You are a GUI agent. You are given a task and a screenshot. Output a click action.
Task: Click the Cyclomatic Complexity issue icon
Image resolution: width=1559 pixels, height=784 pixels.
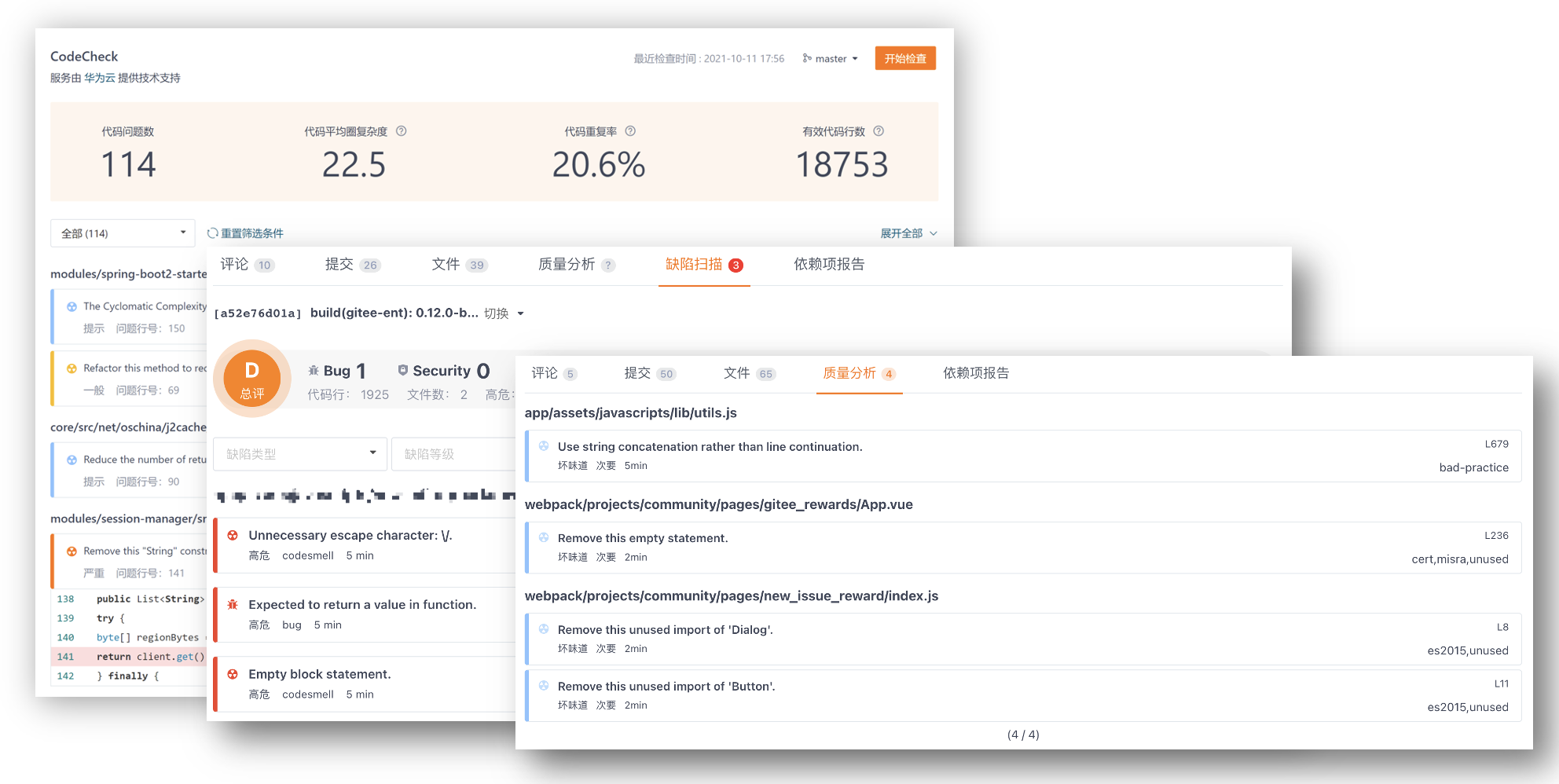[x=72, y=306]
